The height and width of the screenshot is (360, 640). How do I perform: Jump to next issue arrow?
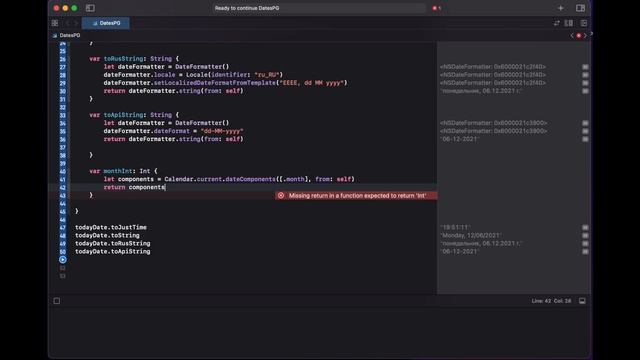[x=585, y=36]
